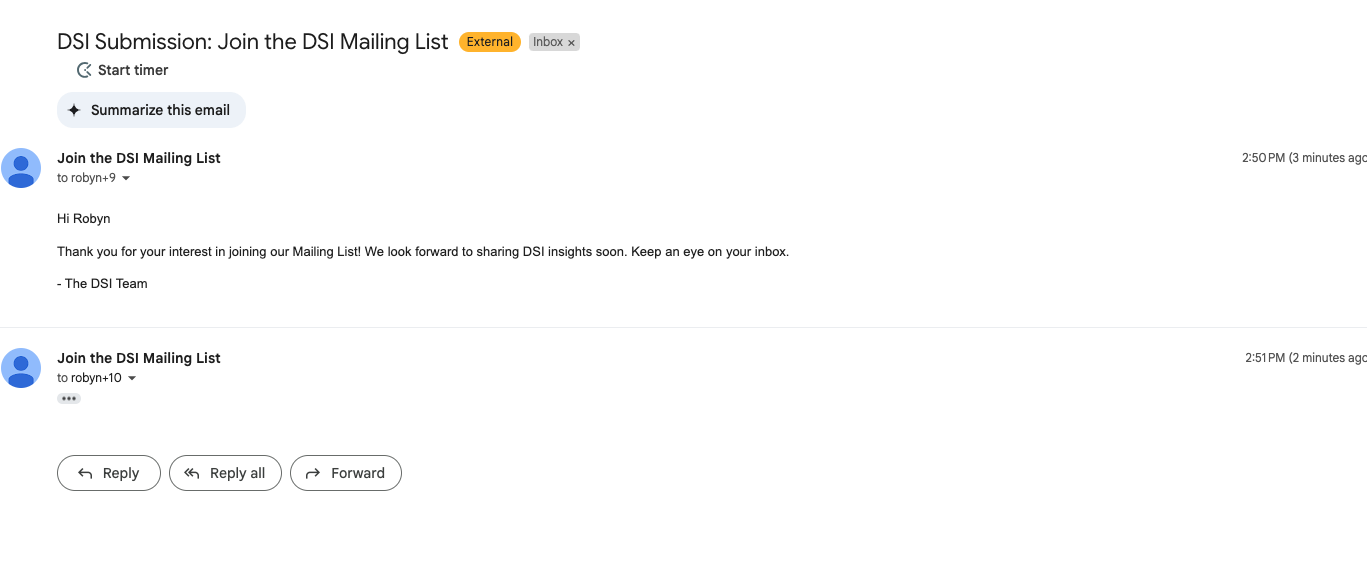The width and height of the screenshot is (1367, 563).
Task: Show trimmed content via the ellipsis
Action: pos(68,398)
